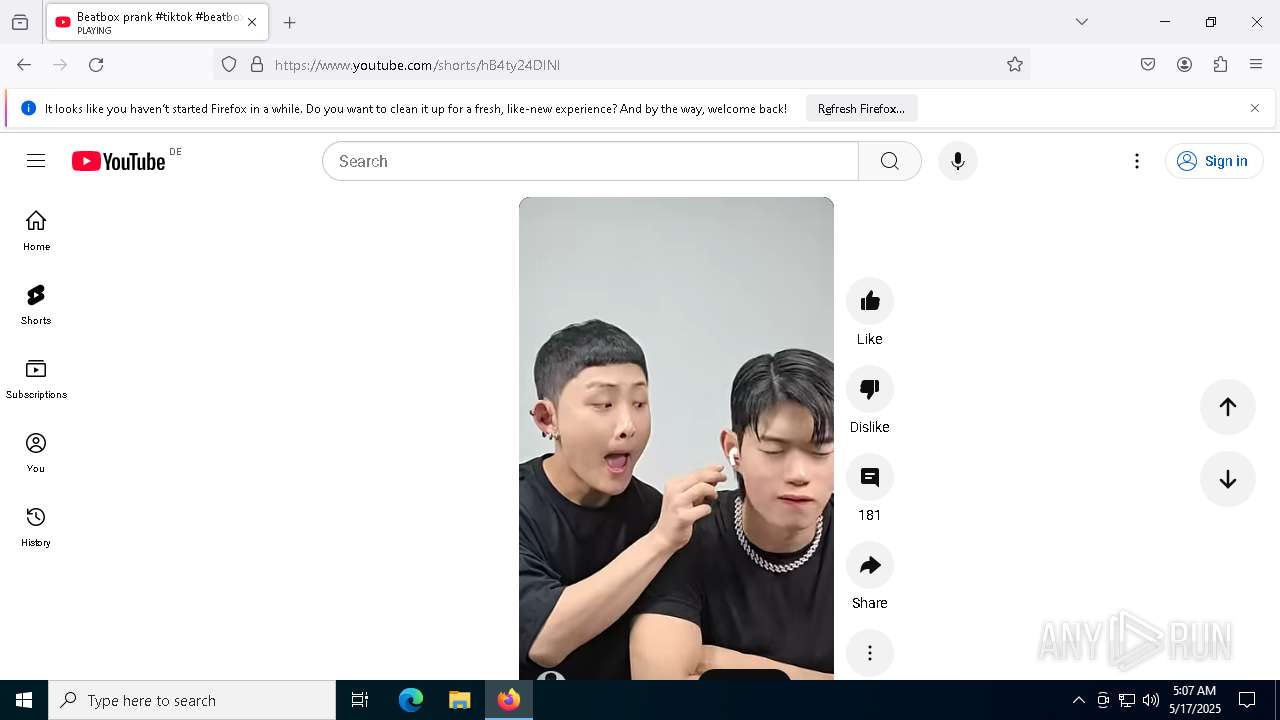Show hidden system tray icons
This screenshot has height=720, width=1280.
point(1078,700)
